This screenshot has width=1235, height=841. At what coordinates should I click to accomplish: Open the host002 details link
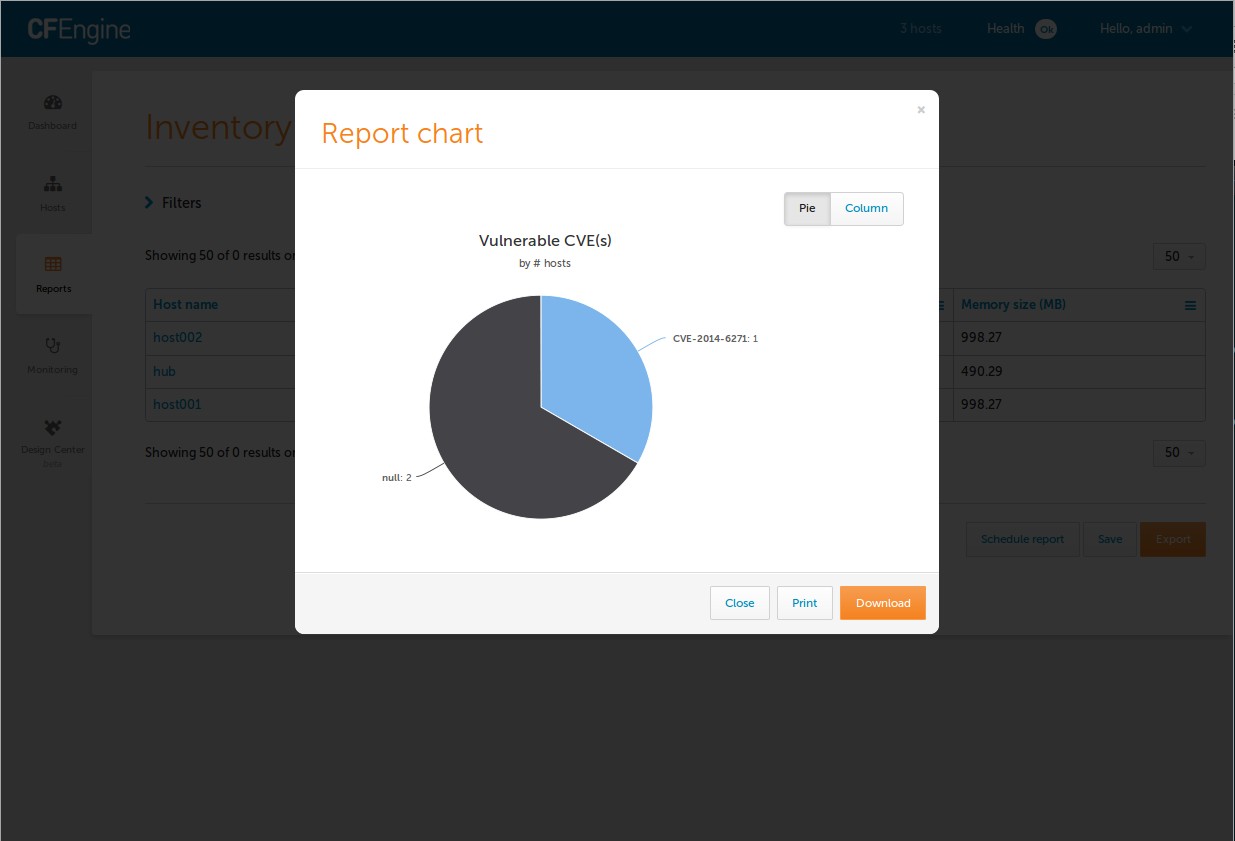point(177,337)
